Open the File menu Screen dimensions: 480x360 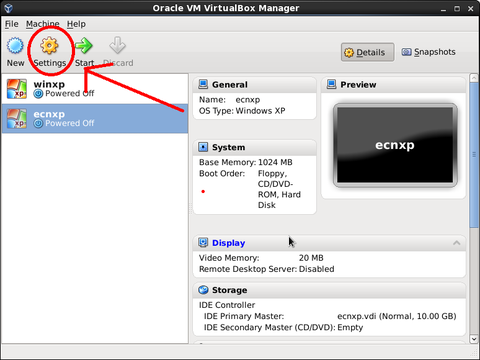pos(12,24)
